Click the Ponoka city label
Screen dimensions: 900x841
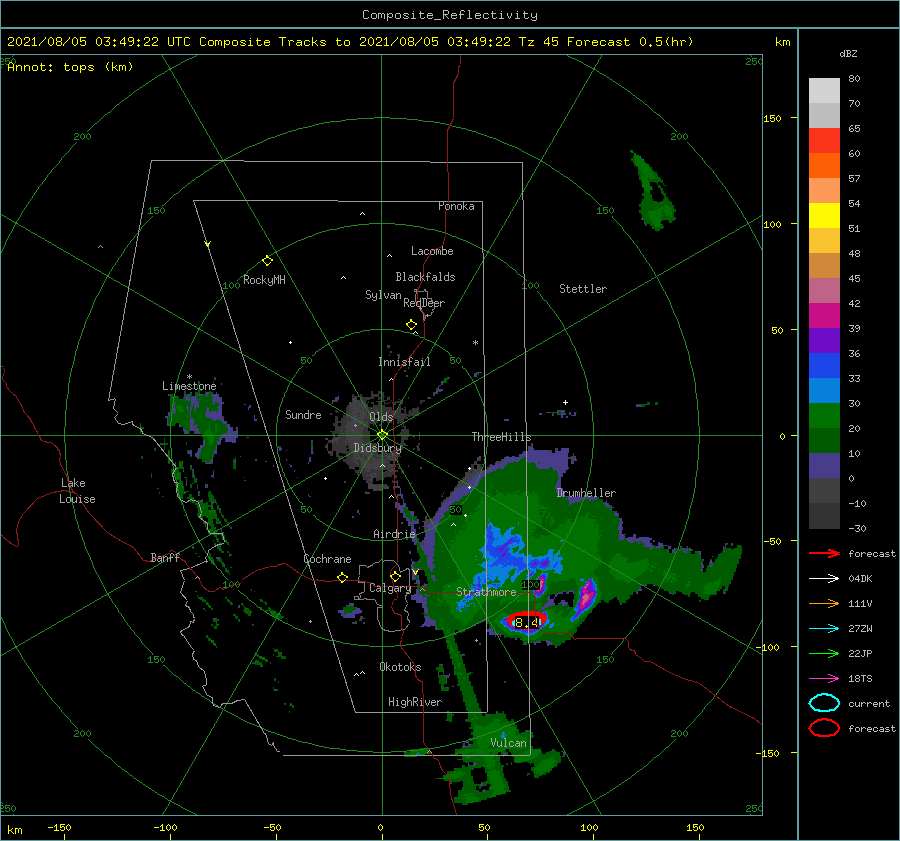pos(456,206)
